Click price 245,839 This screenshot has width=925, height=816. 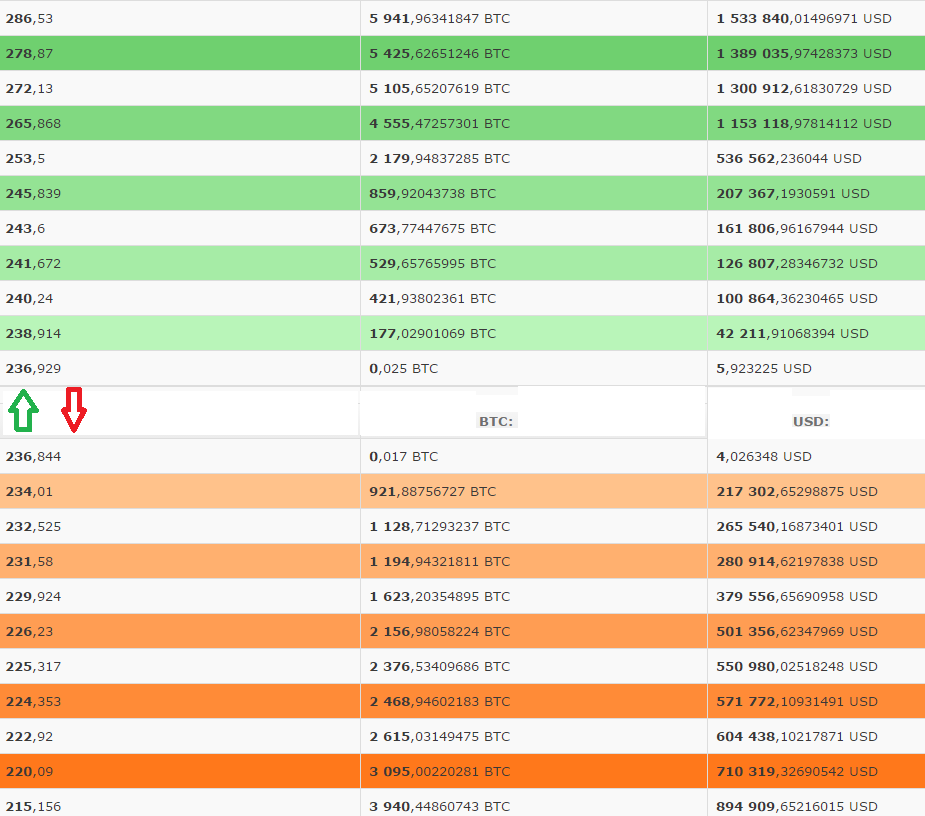[34, 194]
